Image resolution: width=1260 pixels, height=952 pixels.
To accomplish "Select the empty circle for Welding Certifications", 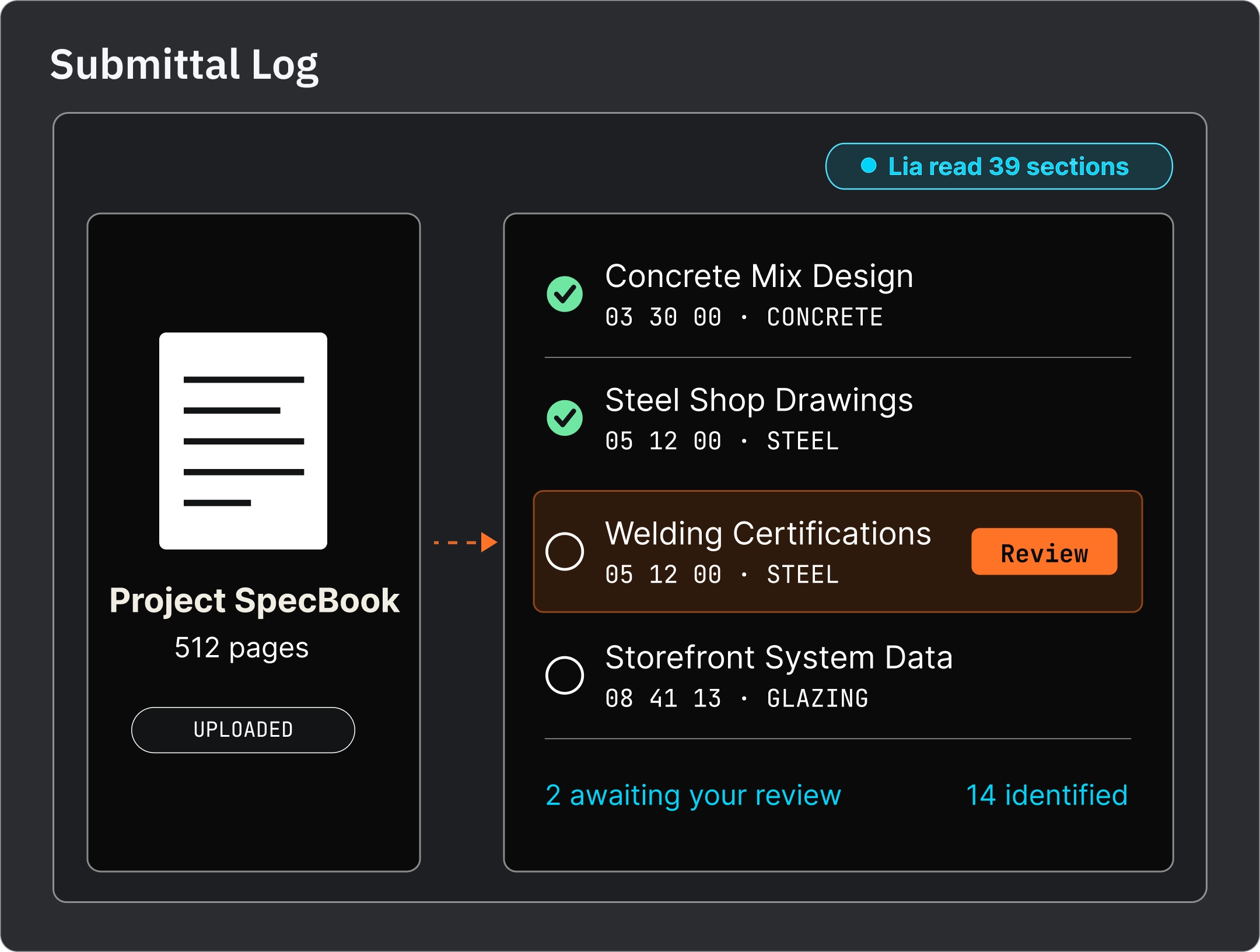I will pos(565,551).
